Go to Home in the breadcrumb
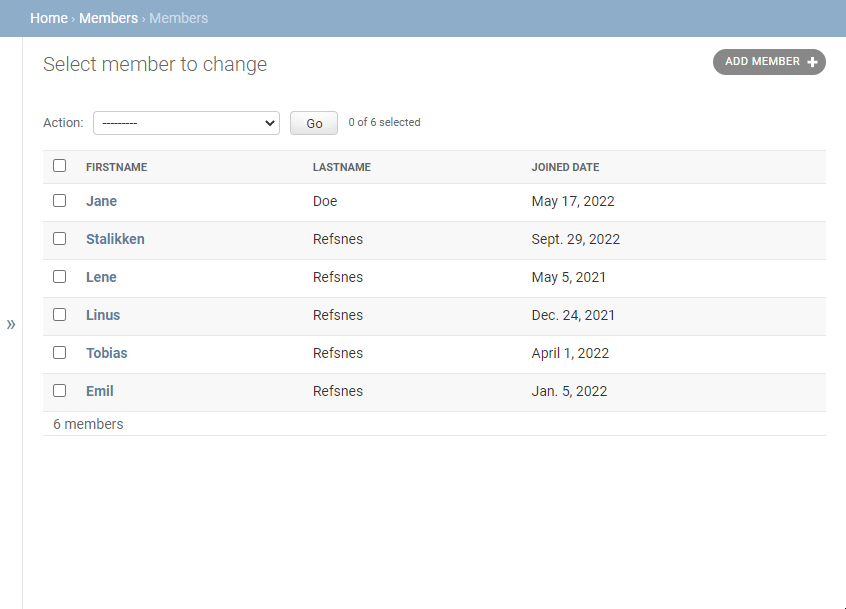 (x=49, y=18)
